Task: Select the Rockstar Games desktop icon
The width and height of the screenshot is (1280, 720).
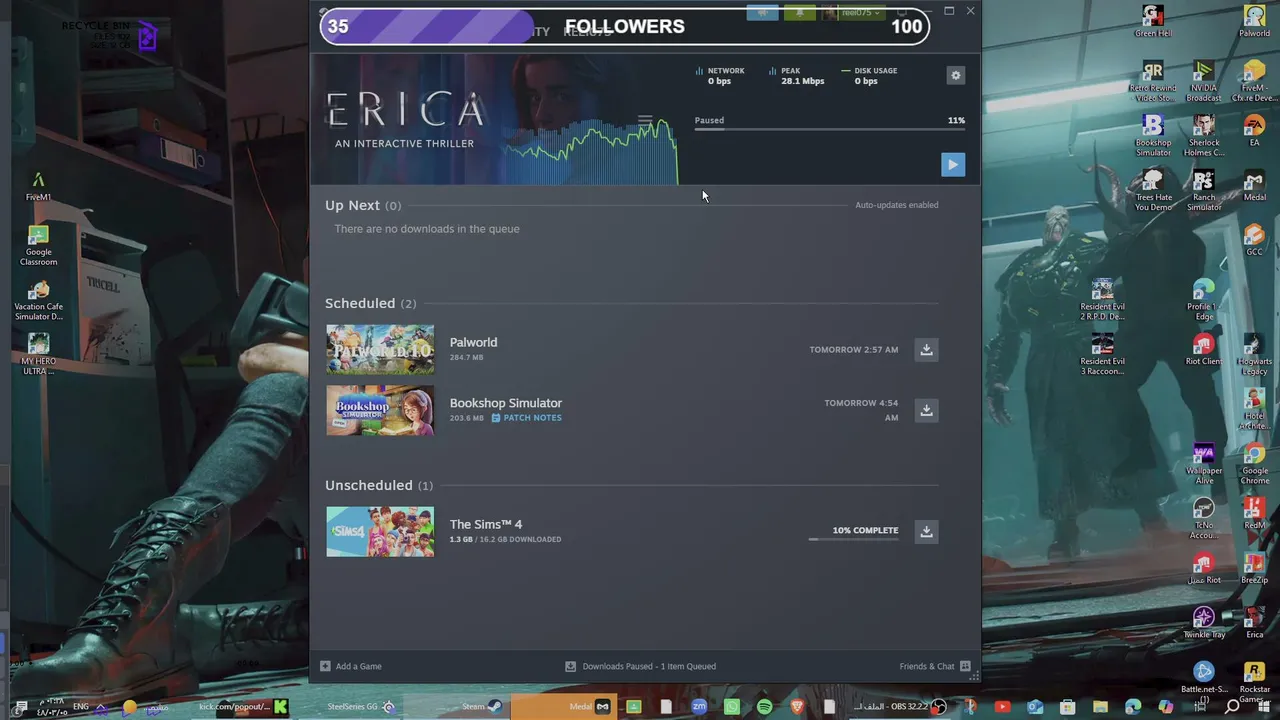Action: [1254, 681]
